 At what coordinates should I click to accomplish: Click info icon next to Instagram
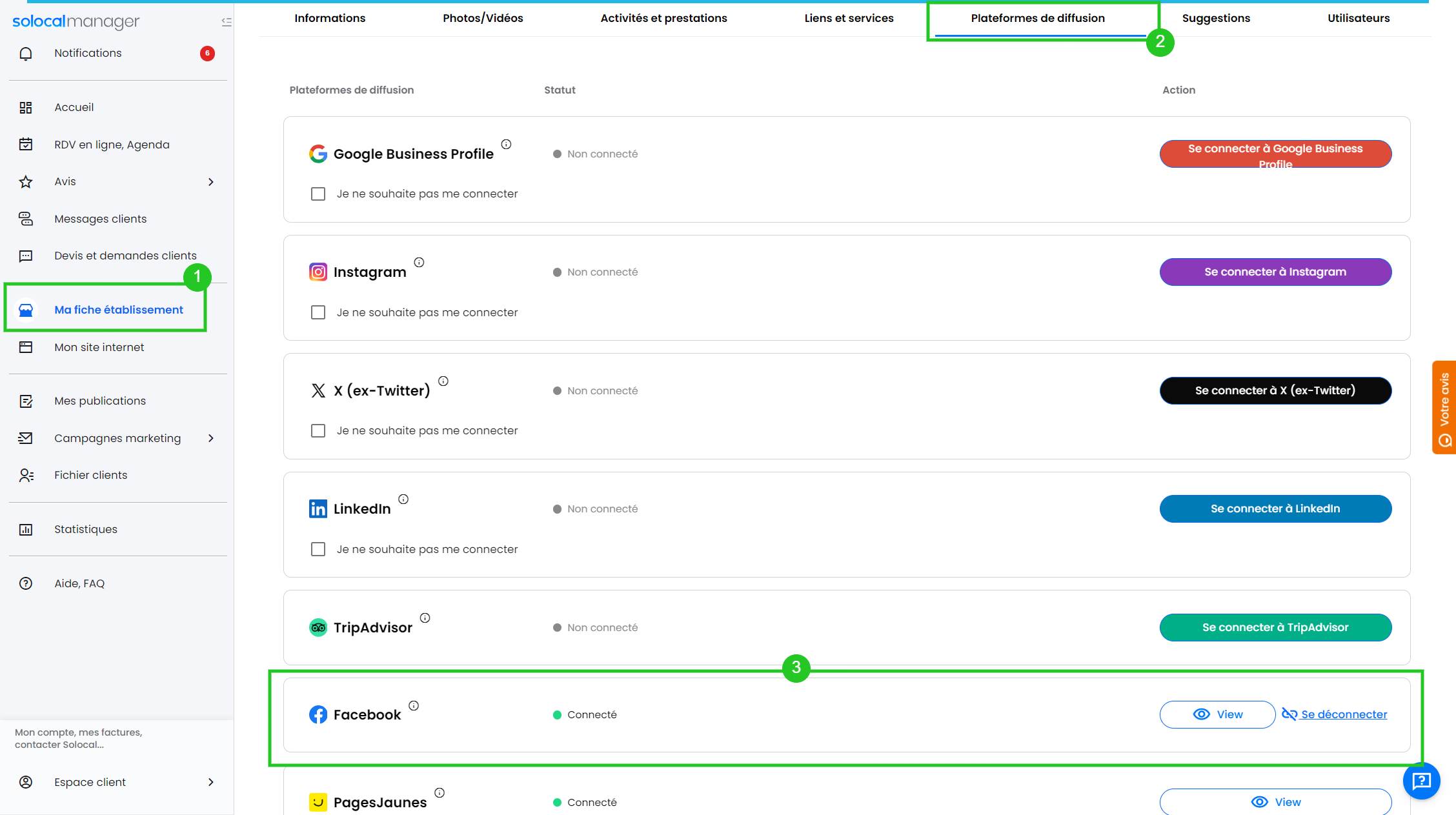click(x=420, y=262)
